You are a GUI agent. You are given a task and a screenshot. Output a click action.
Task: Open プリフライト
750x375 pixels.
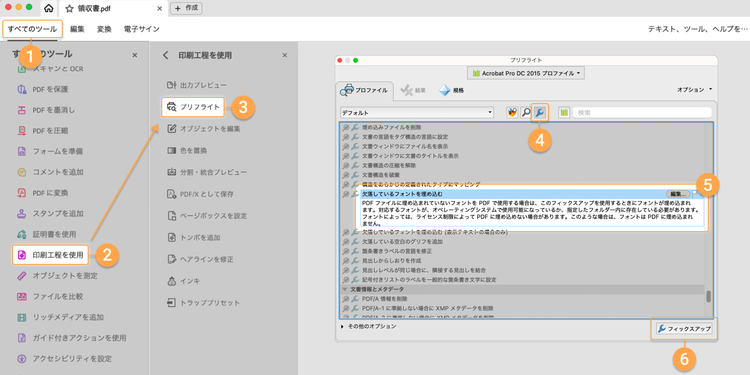tap(193, 107)
